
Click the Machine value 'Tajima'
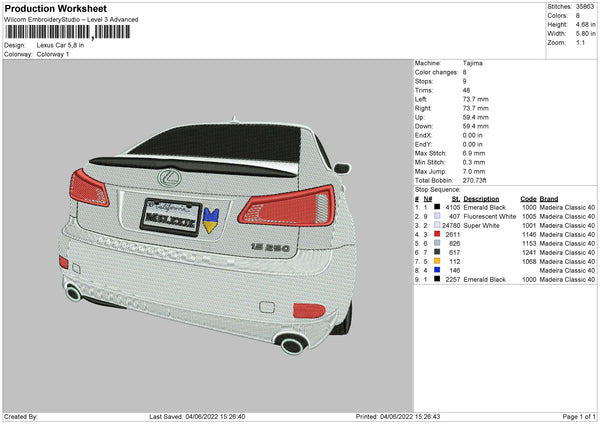(473, 63)
